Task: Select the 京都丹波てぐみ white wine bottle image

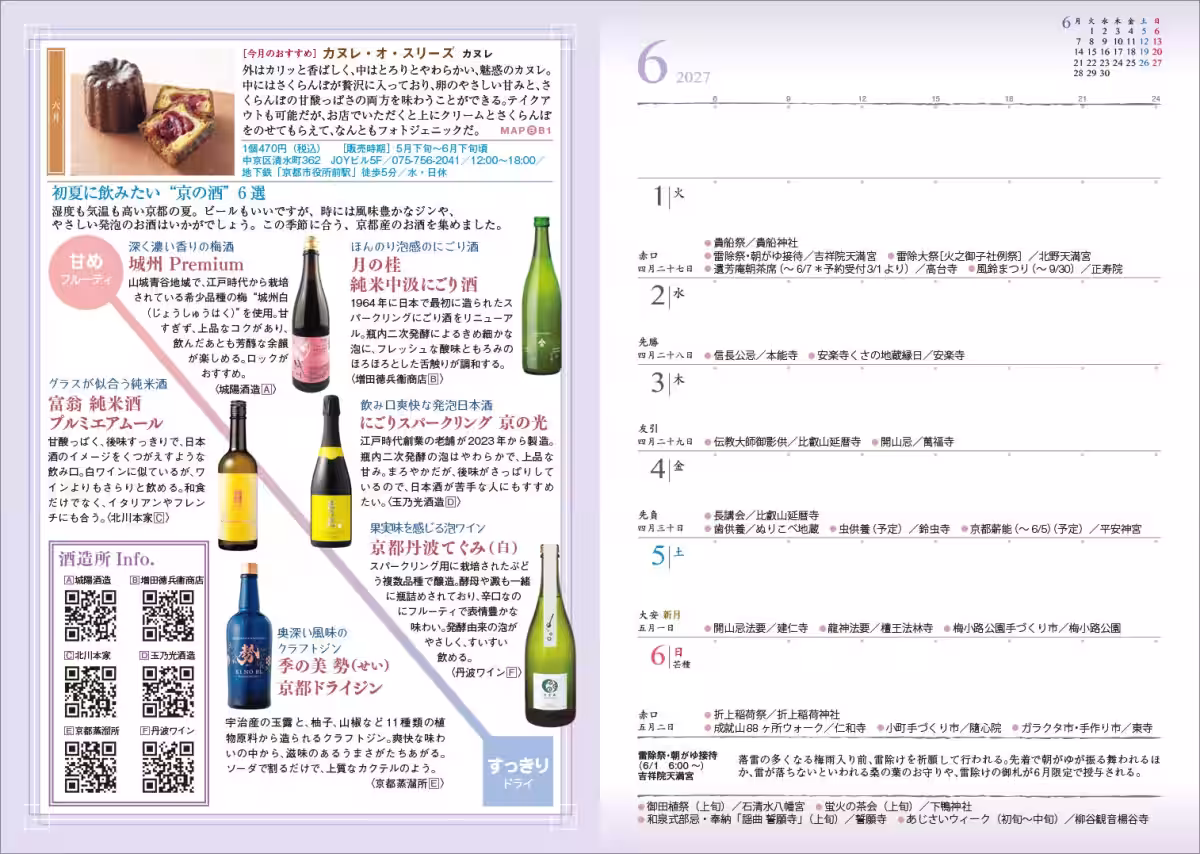Action: pyautogui.click(x=550, y=634)
